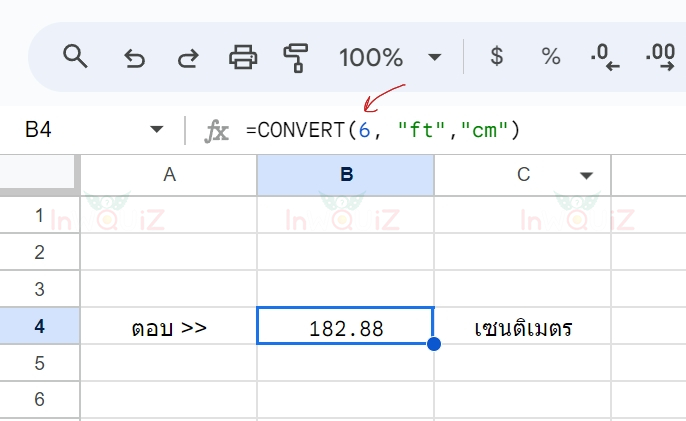Select column A header
The width and height of the screenshot is (686, 421).
pyautogui.click(x=169, y=175)
